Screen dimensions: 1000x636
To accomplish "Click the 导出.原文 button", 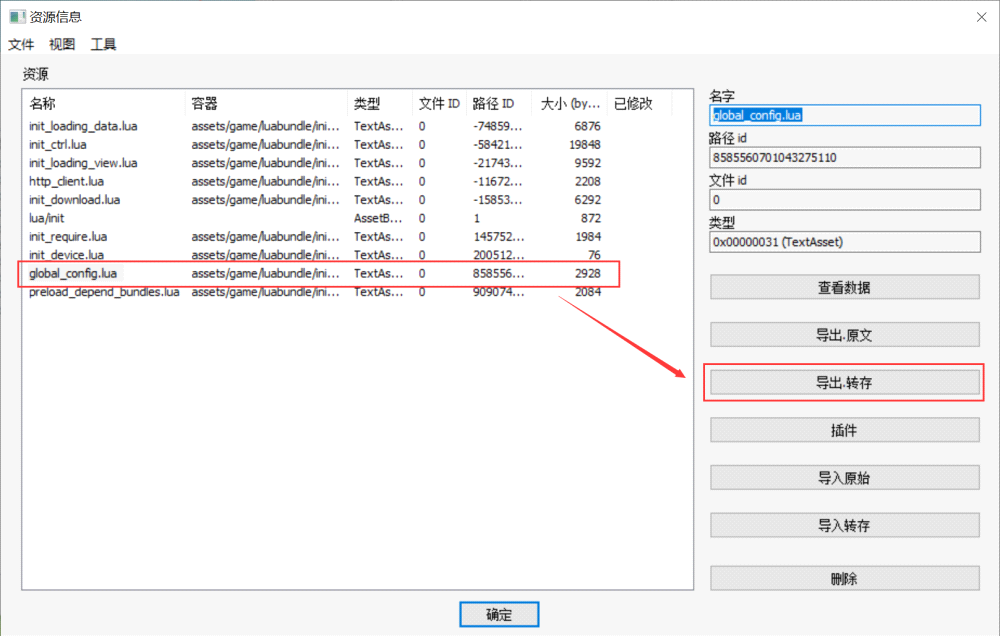I will (x=844, y=335).
